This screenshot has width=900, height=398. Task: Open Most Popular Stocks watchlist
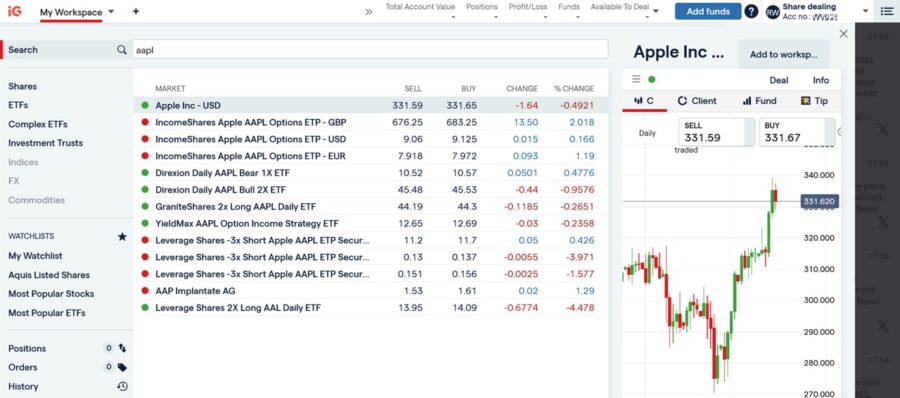51,293
